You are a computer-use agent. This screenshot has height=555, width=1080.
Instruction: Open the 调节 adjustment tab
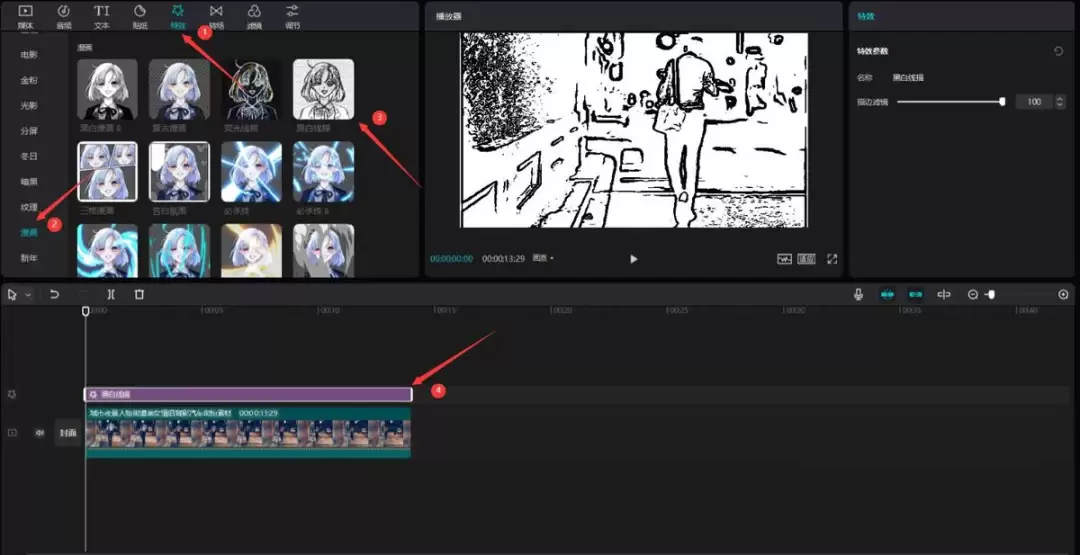click(293, 17)
